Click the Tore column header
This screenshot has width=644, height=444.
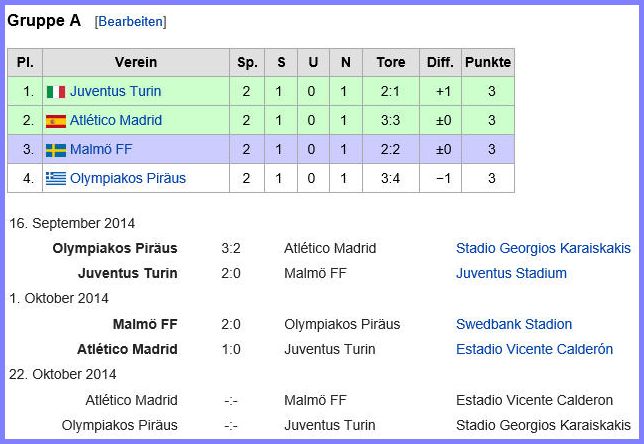point(391,62)
